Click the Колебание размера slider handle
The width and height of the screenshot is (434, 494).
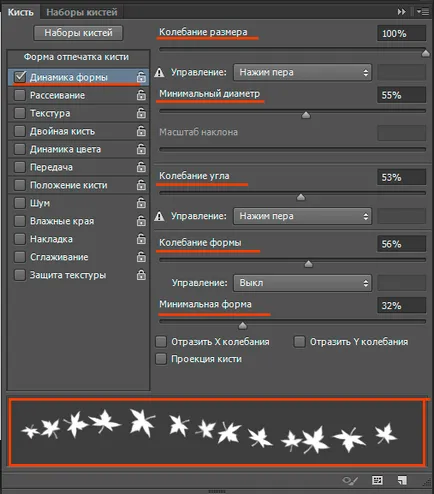tap(425, 53)
